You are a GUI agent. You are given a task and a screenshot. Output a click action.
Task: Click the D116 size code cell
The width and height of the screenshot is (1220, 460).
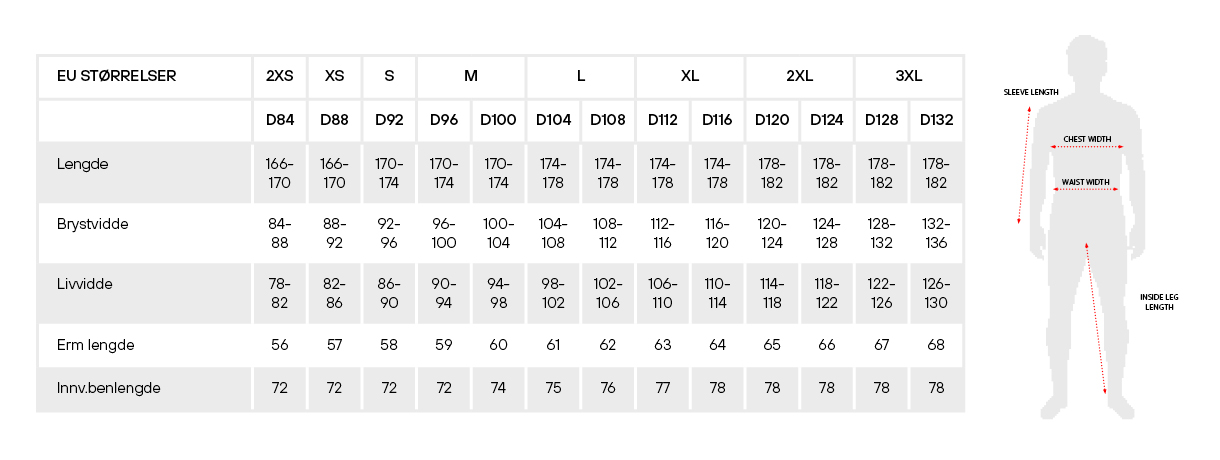point(717,121)
